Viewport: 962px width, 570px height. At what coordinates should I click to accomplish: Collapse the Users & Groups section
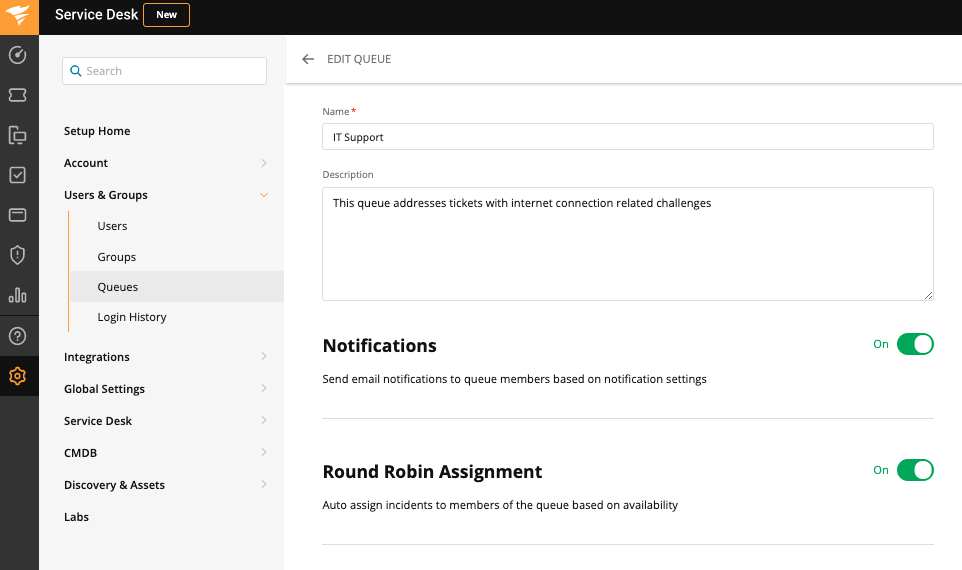coord(264,195)
